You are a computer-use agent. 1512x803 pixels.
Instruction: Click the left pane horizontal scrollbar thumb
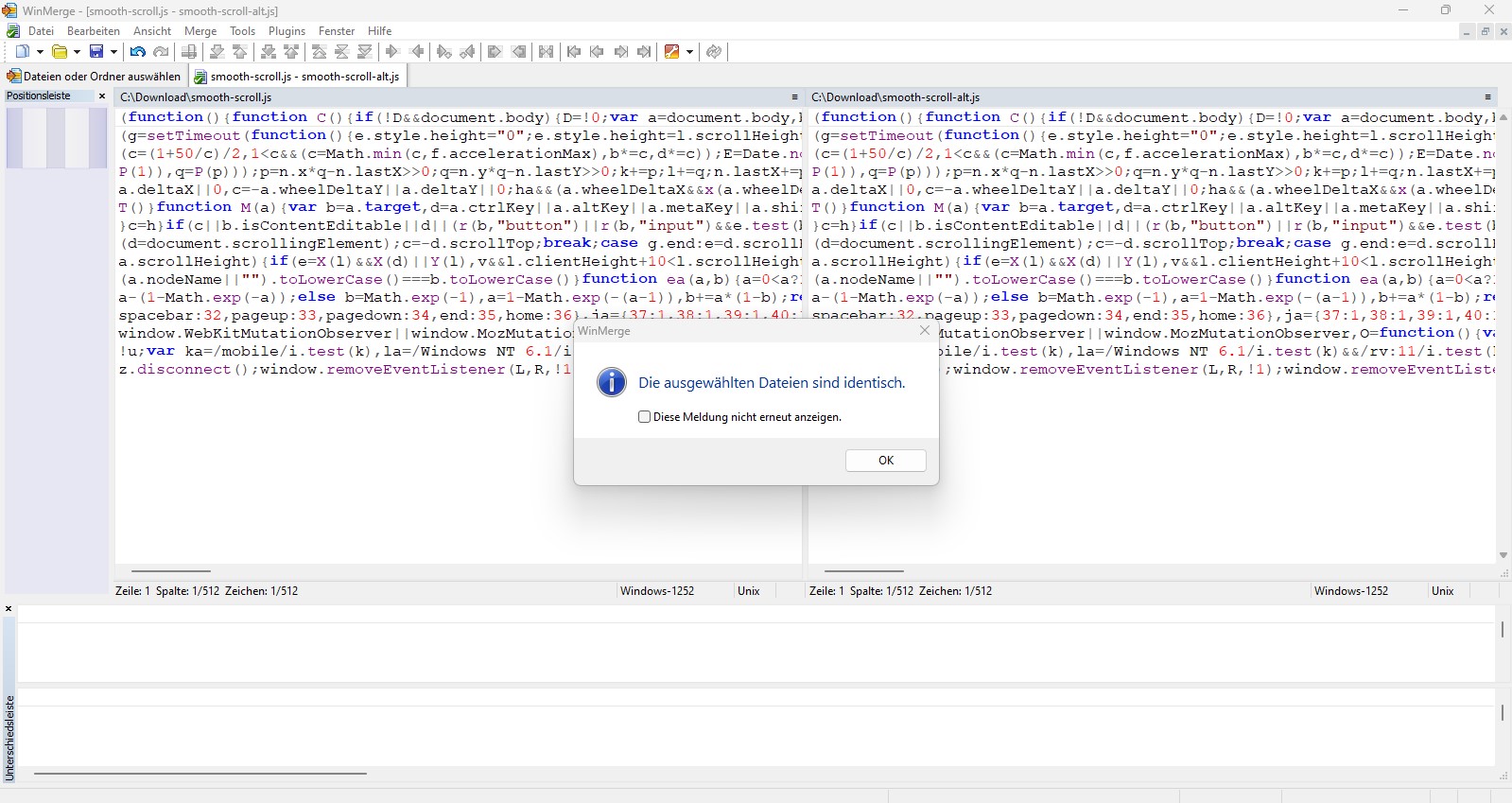(x=171, y=571)
